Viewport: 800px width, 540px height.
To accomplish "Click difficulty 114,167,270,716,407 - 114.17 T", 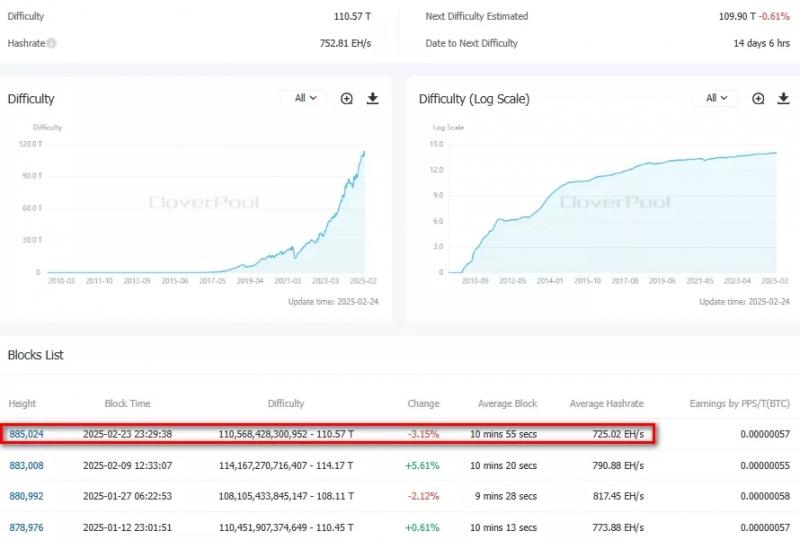I will coord(286,465).
